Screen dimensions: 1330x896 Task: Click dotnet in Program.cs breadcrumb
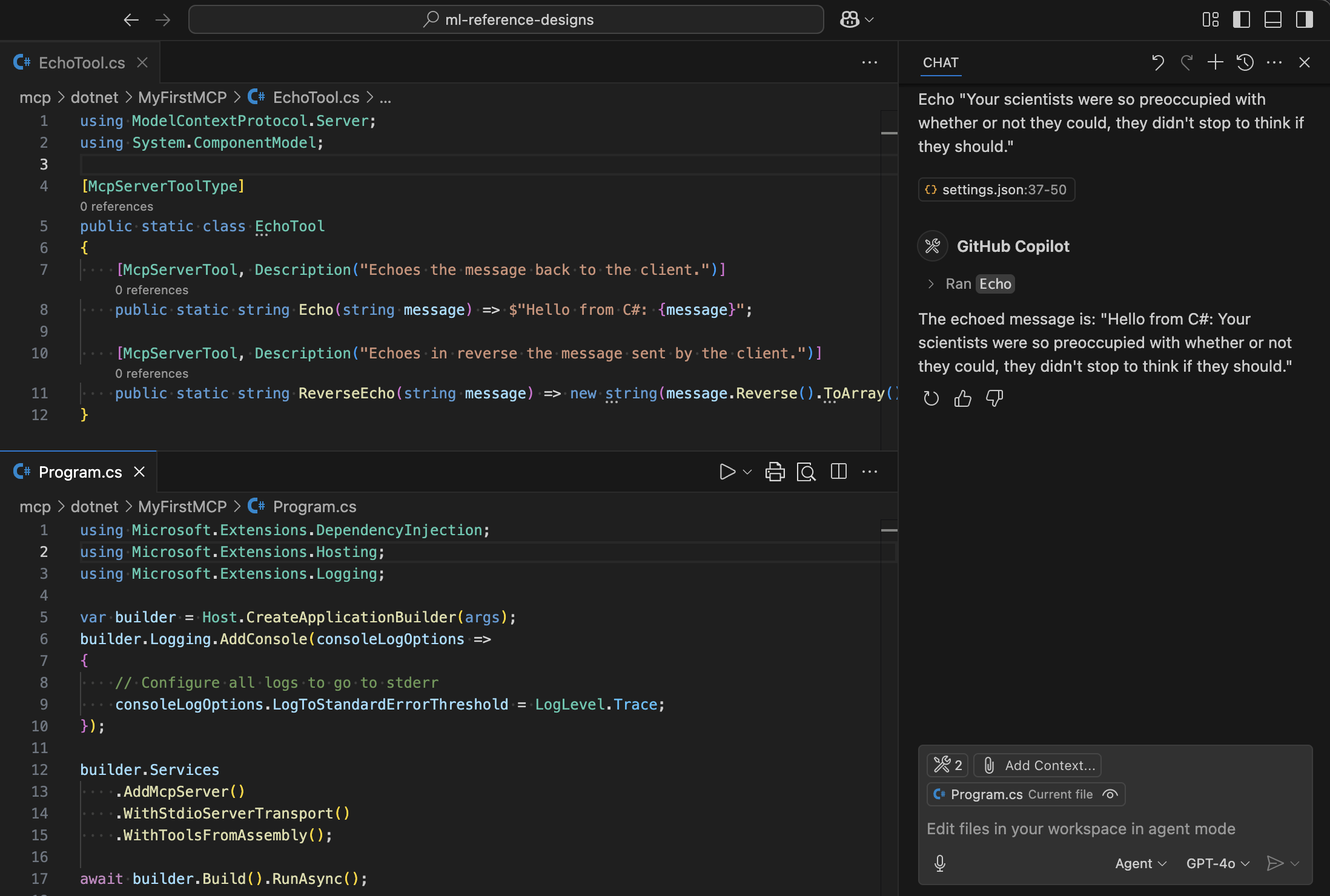(x=94, y=507)
